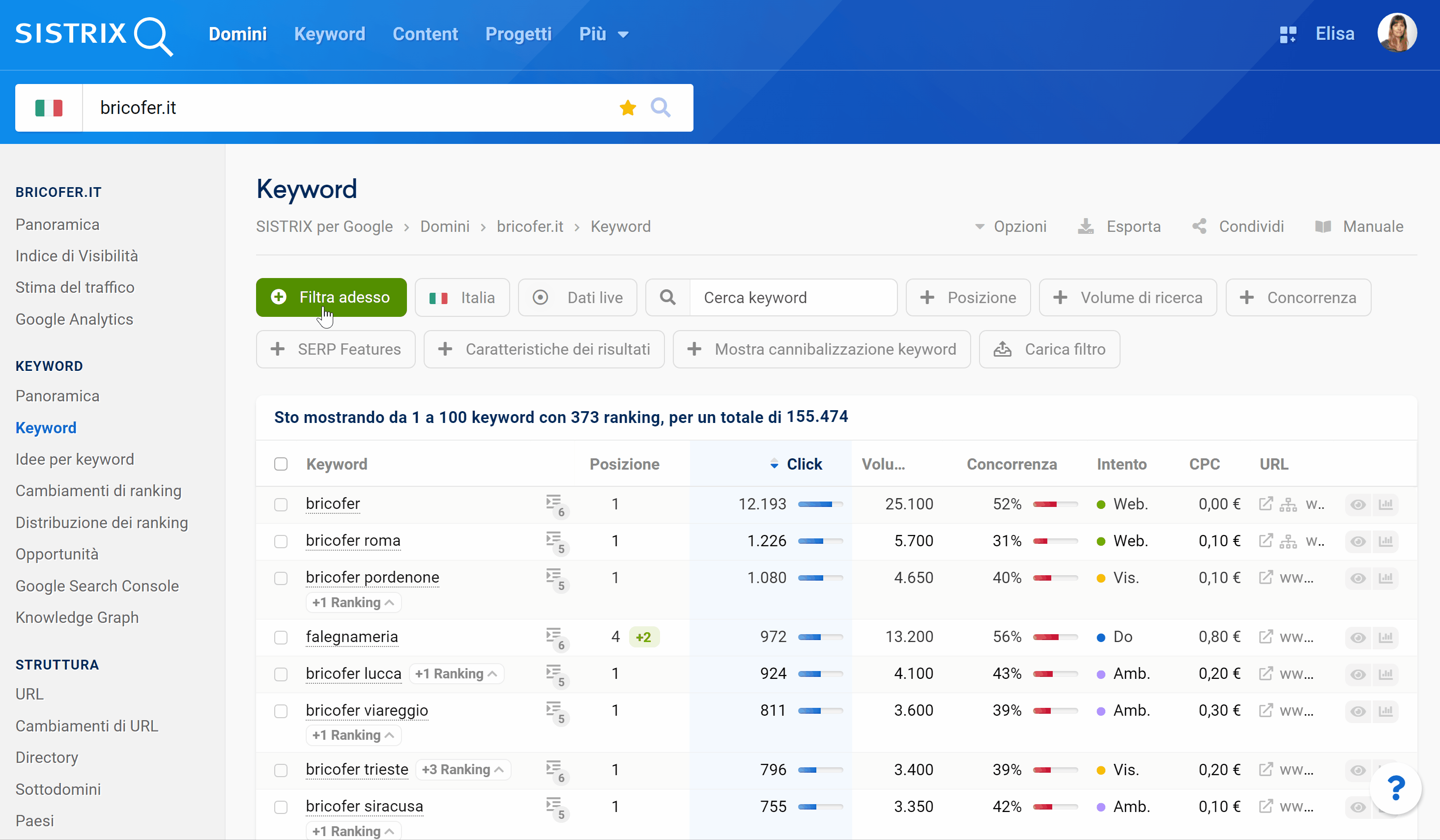Expand +1 Ranking under bricofer pordenone
Image resolution: width=1440 pixels, height=840 pixels.
[x=353, y=602]
